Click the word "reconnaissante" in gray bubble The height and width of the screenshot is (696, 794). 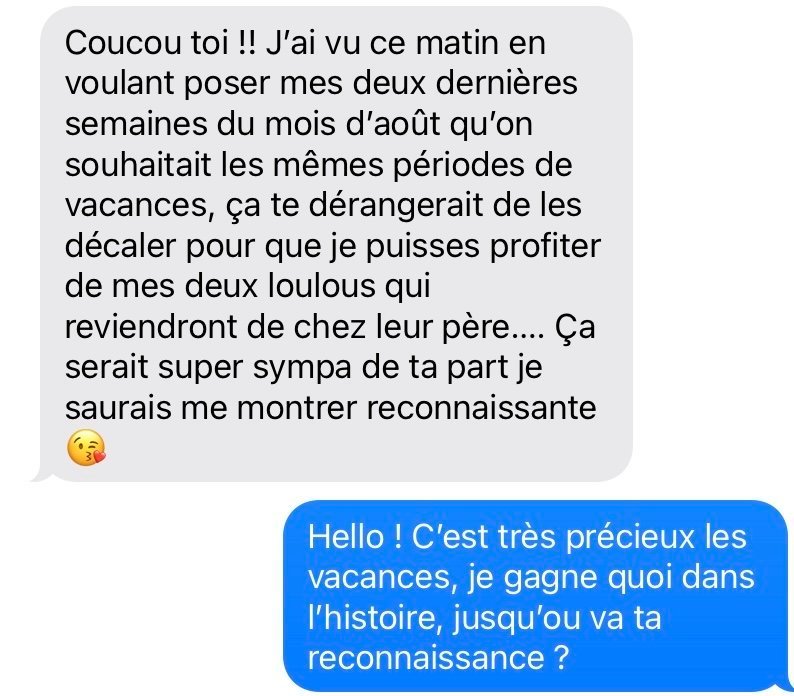(481, 408)
